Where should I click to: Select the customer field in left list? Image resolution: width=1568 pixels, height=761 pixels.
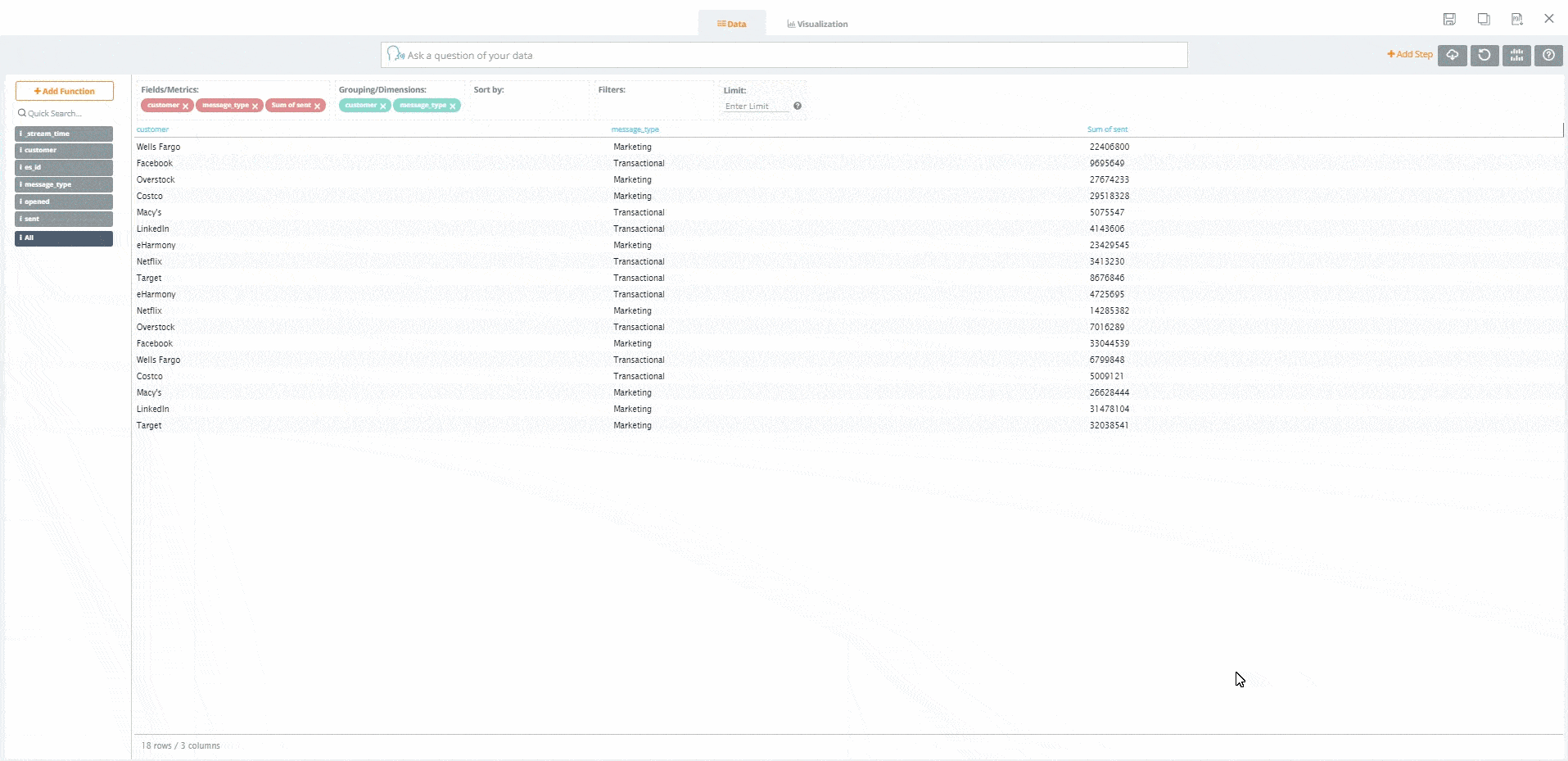[64, 151]
